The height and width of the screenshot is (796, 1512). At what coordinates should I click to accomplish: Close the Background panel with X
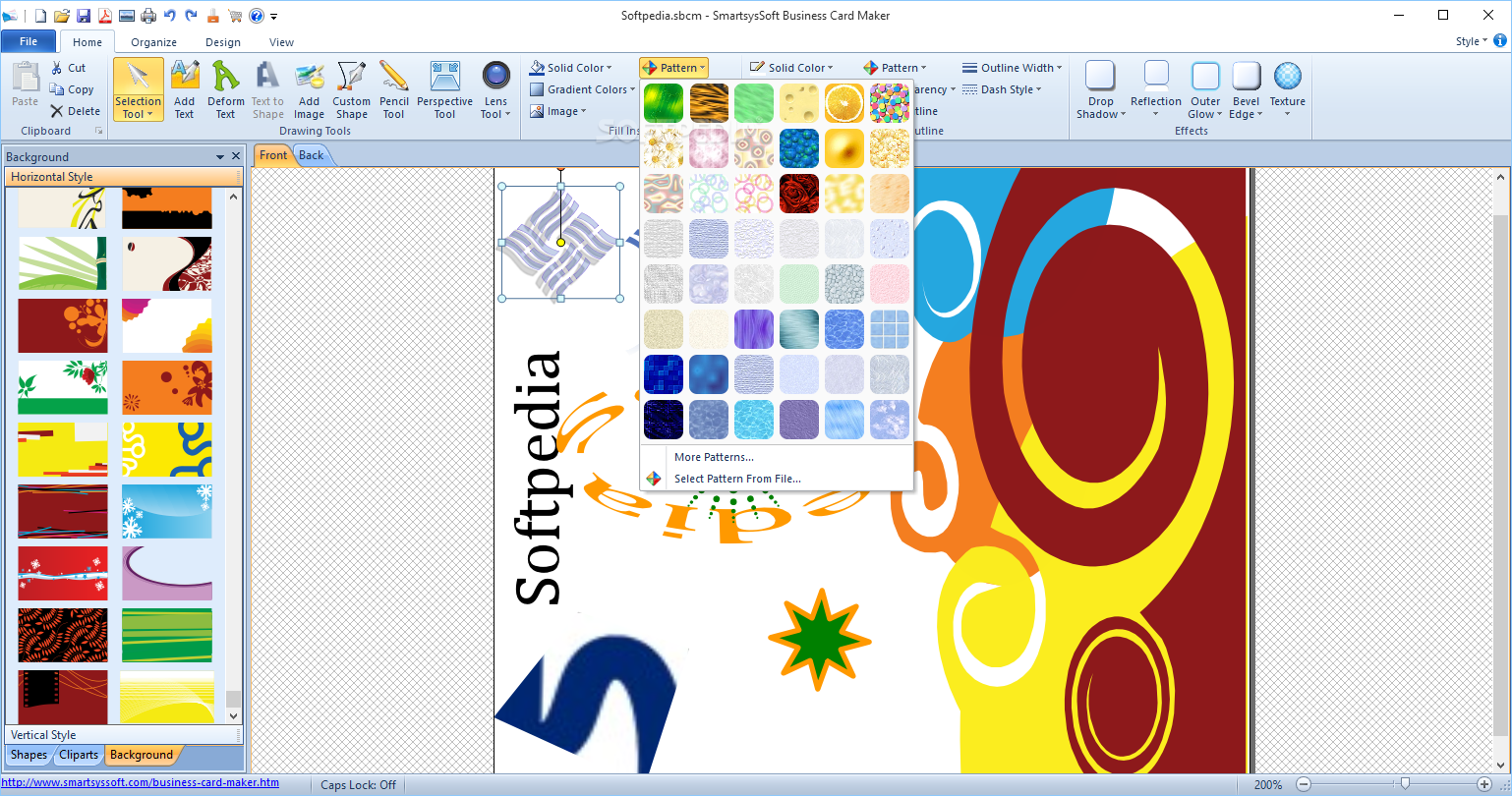point(236,156)
